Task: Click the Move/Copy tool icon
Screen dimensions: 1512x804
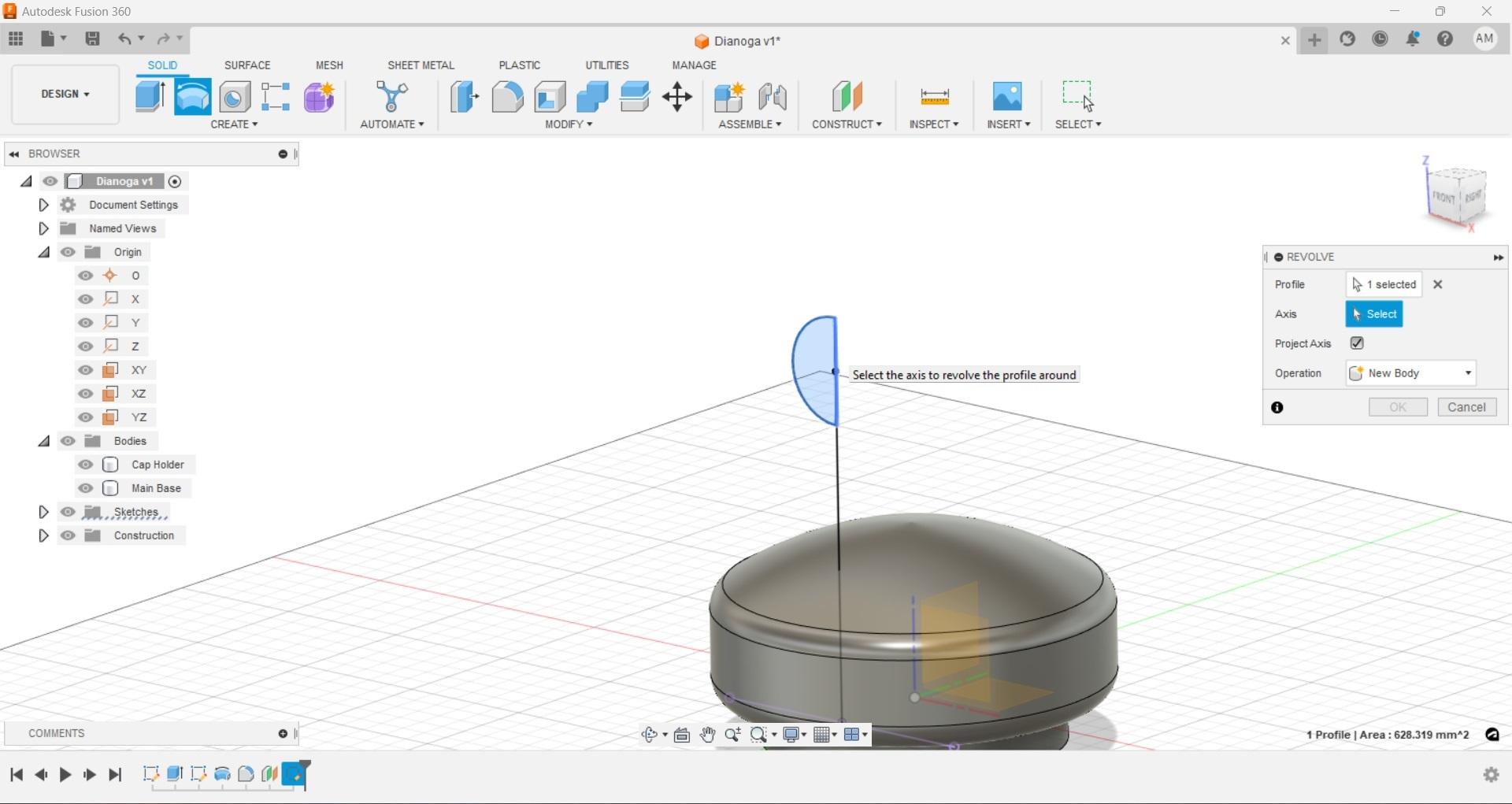Action: pyautogui.click(x=677, y=97)
